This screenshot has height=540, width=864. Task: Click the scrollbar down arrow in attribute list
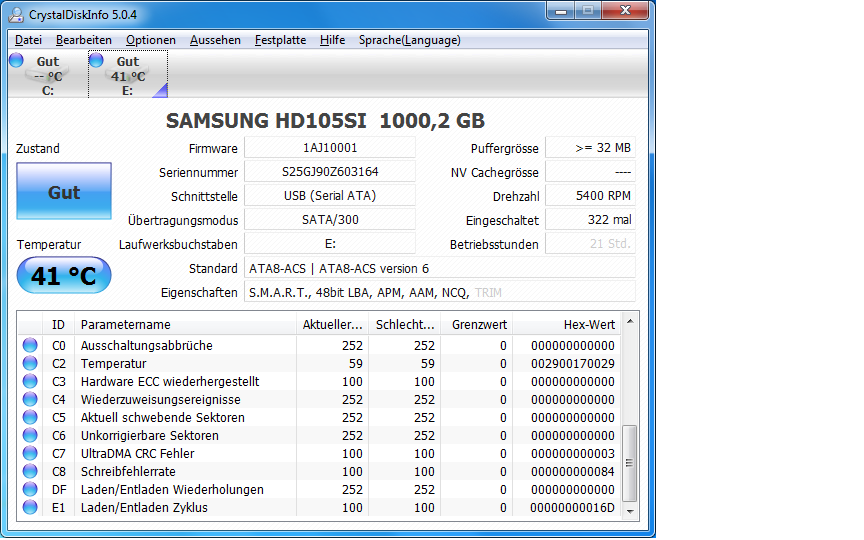(x=630, y=511)
